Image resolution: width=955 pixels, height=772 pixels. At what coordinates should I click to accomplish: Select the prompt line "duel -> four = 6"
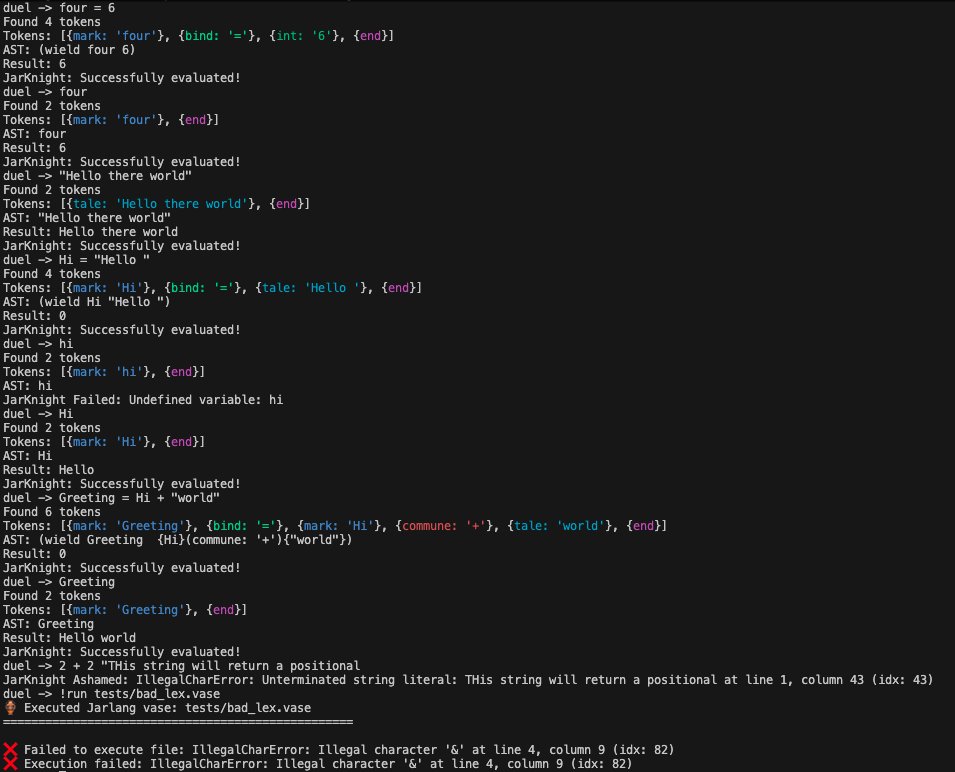[x=59, y=8]
